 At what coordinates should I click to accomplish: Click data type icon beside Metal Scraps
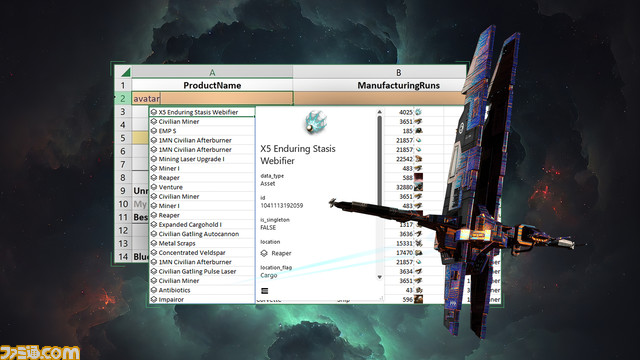point(154,243)
